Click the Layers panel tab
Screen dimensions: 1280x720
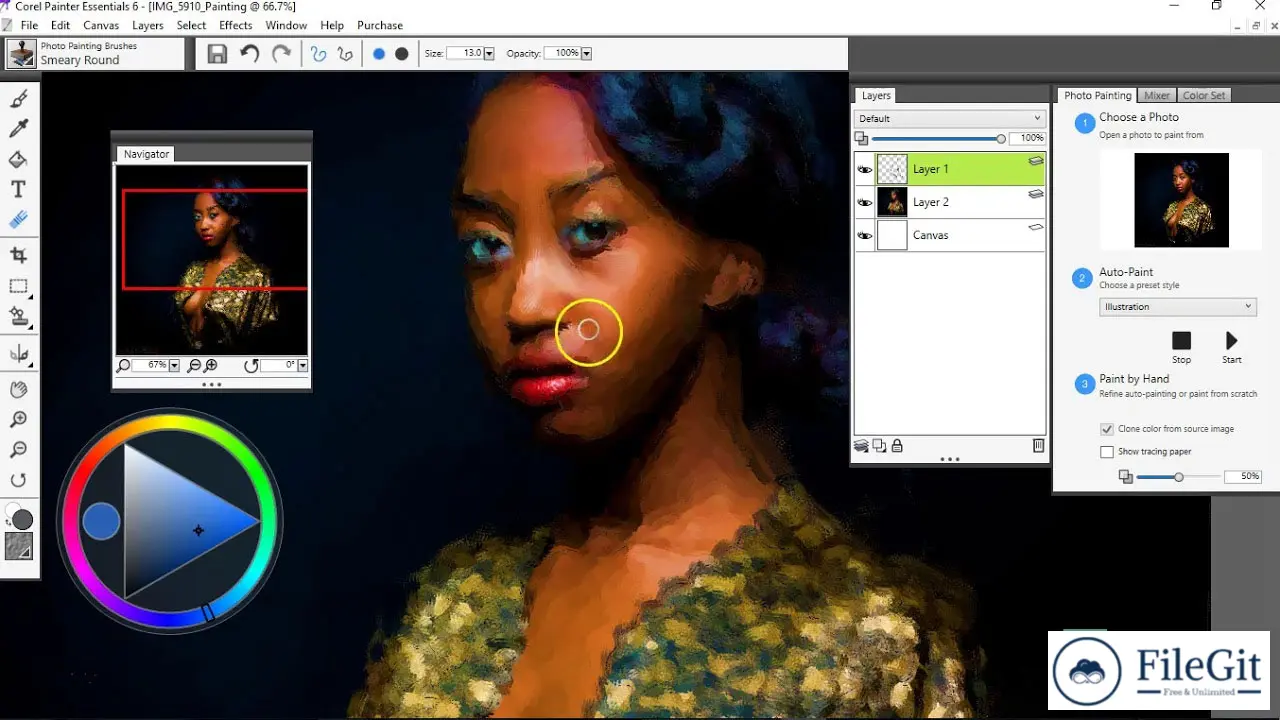coord(876,96)
